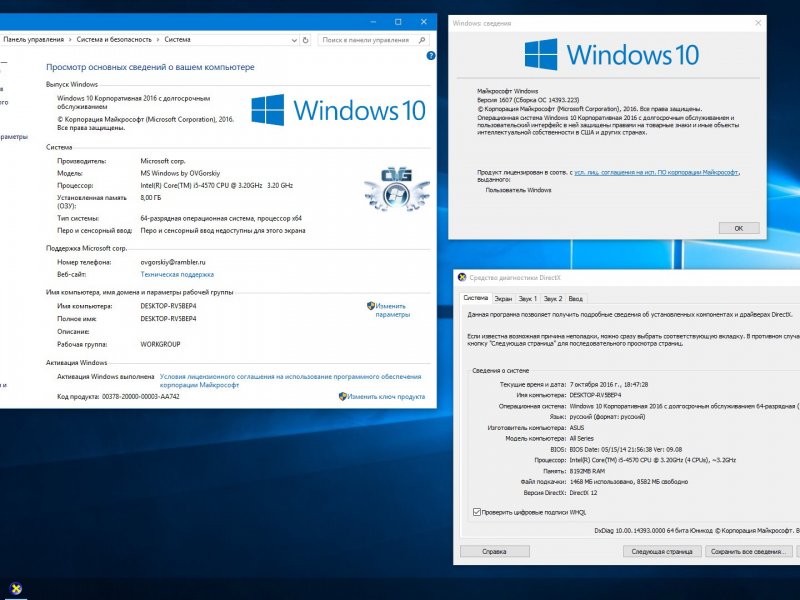Viewport: 800px width, 600px height.
Task: Click the "All Series" computer model value
Action: pos(582,439)
